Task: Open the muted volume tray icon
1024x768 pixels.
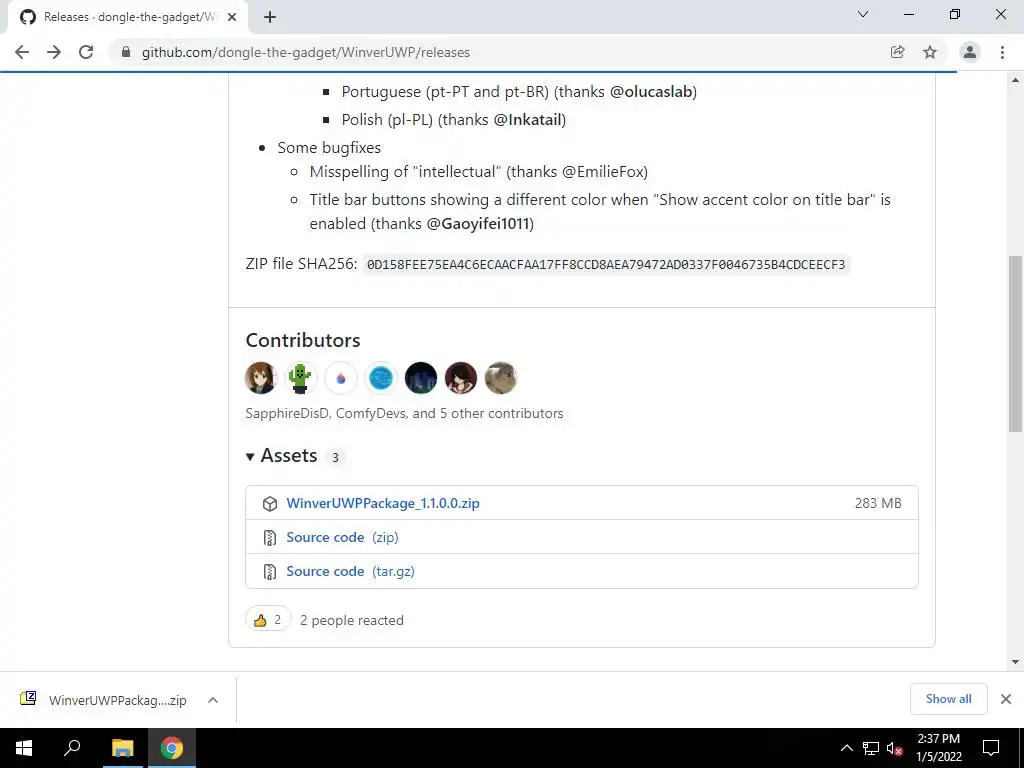Action: click(895, 748)
